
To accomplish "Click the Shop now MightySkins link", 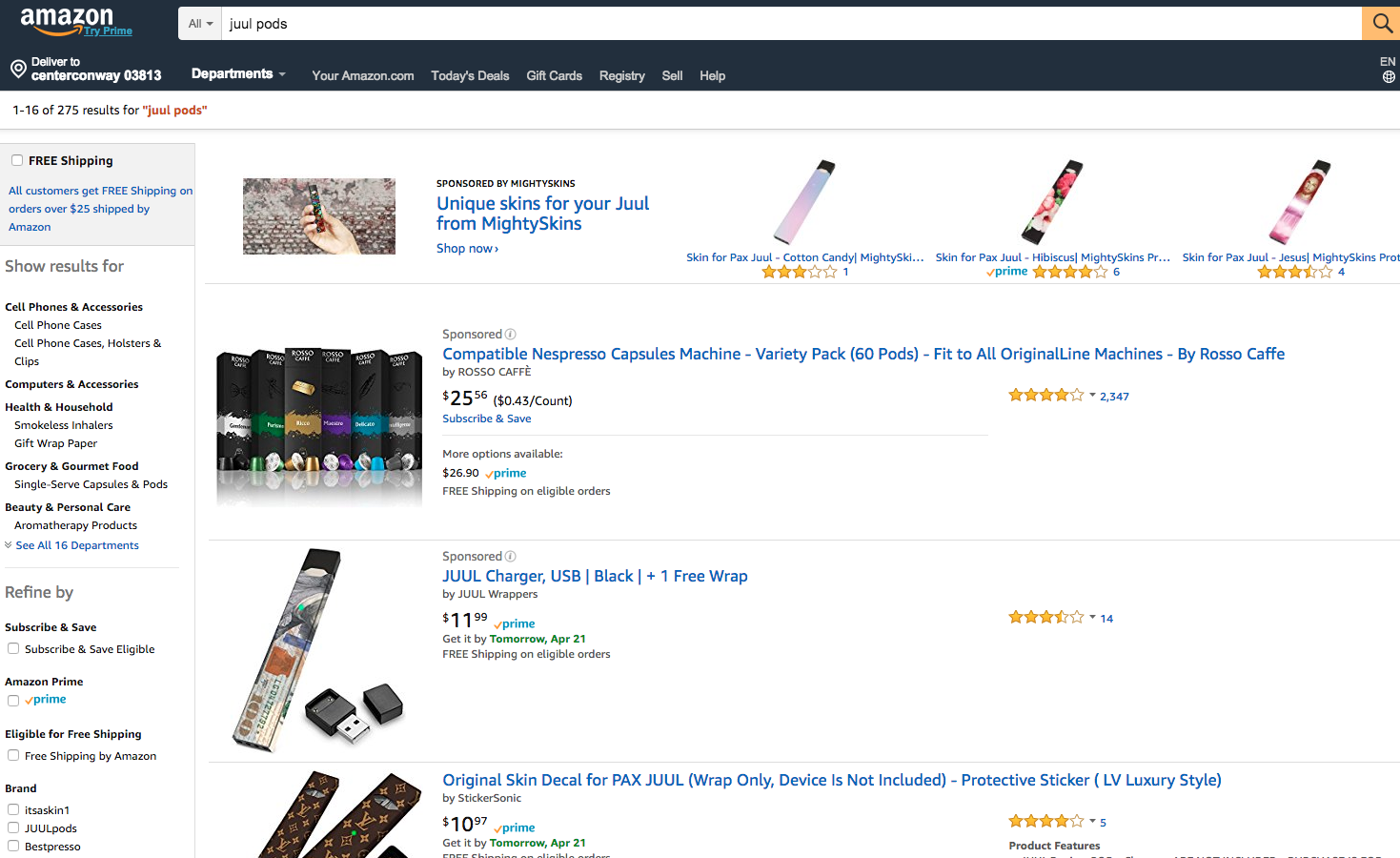I will pos(467,248).
